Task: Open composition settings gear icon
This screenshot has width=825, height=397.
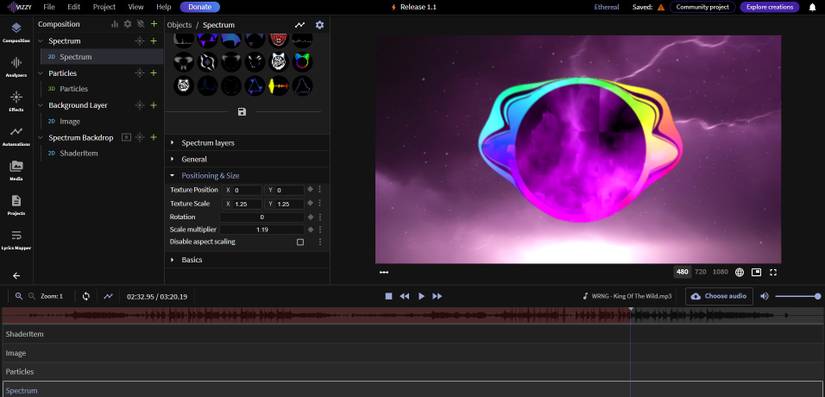Action: [x=127, y=24]
